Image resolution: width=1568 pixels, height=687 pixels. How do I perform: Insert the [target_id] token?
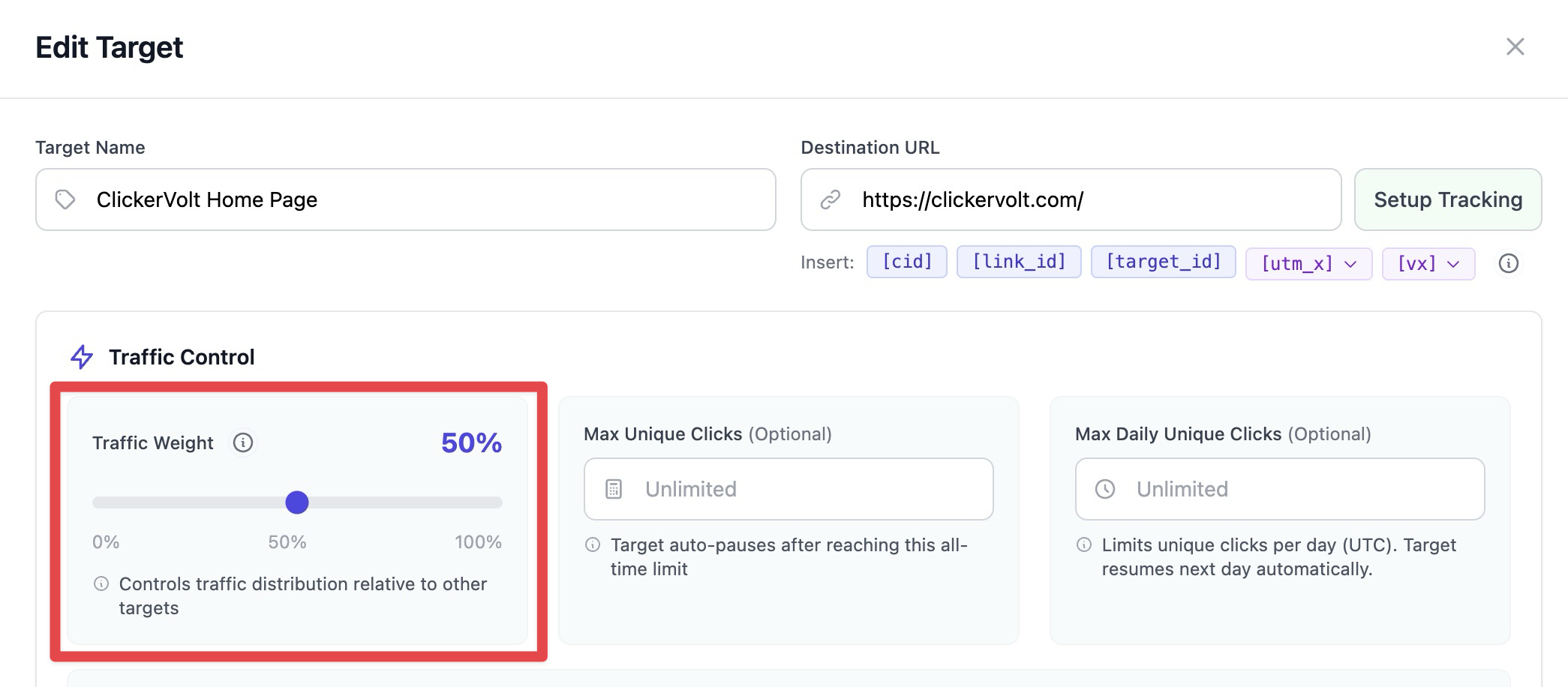click(x=1164, y=262)
